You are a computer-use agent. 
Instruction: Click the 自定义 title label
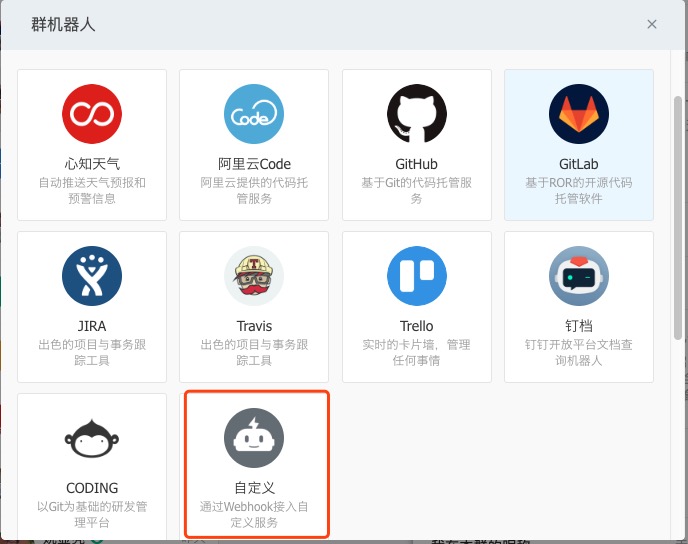pyautogui.click(x=254, y=488)
